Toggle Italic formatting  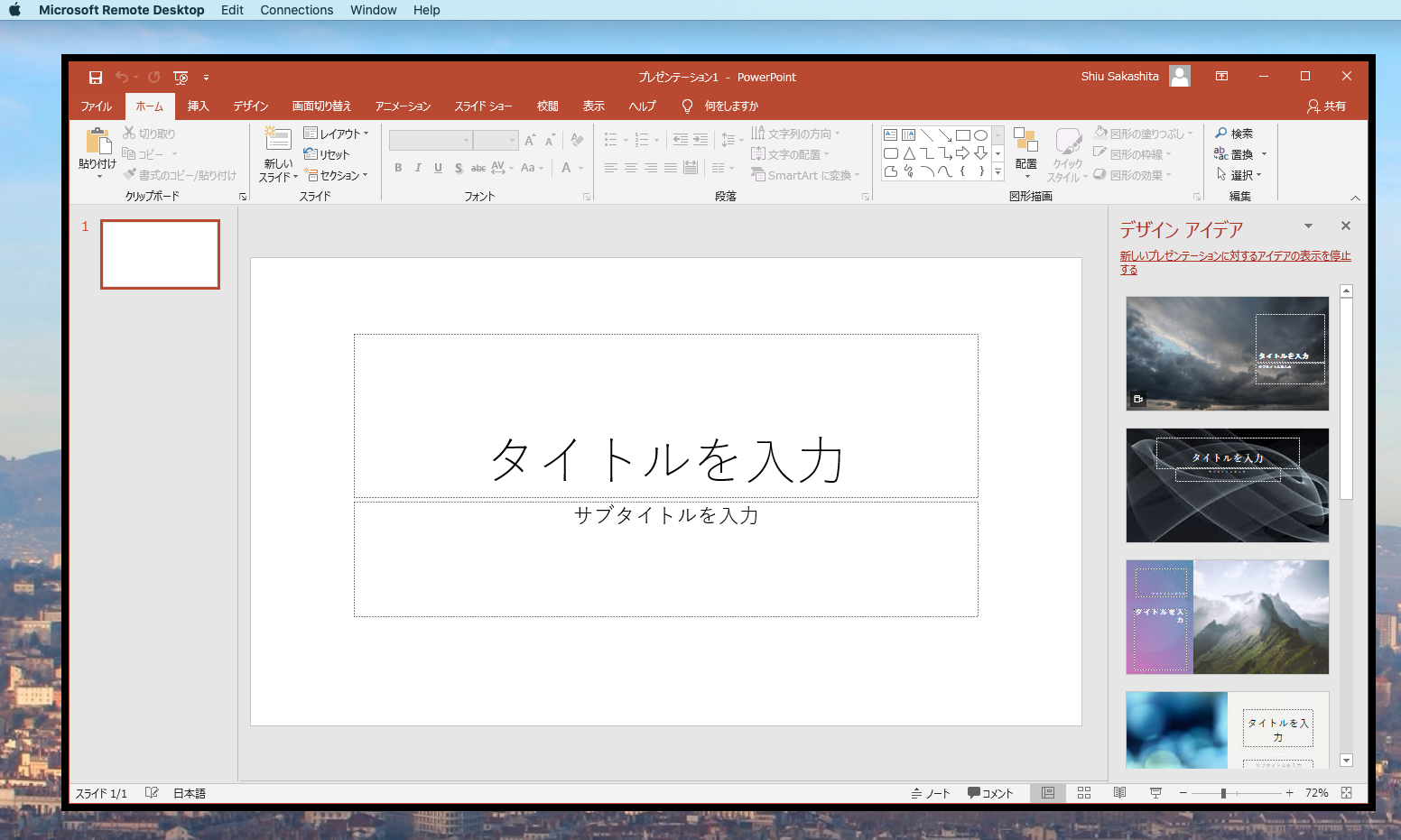[x=418, y=168]
